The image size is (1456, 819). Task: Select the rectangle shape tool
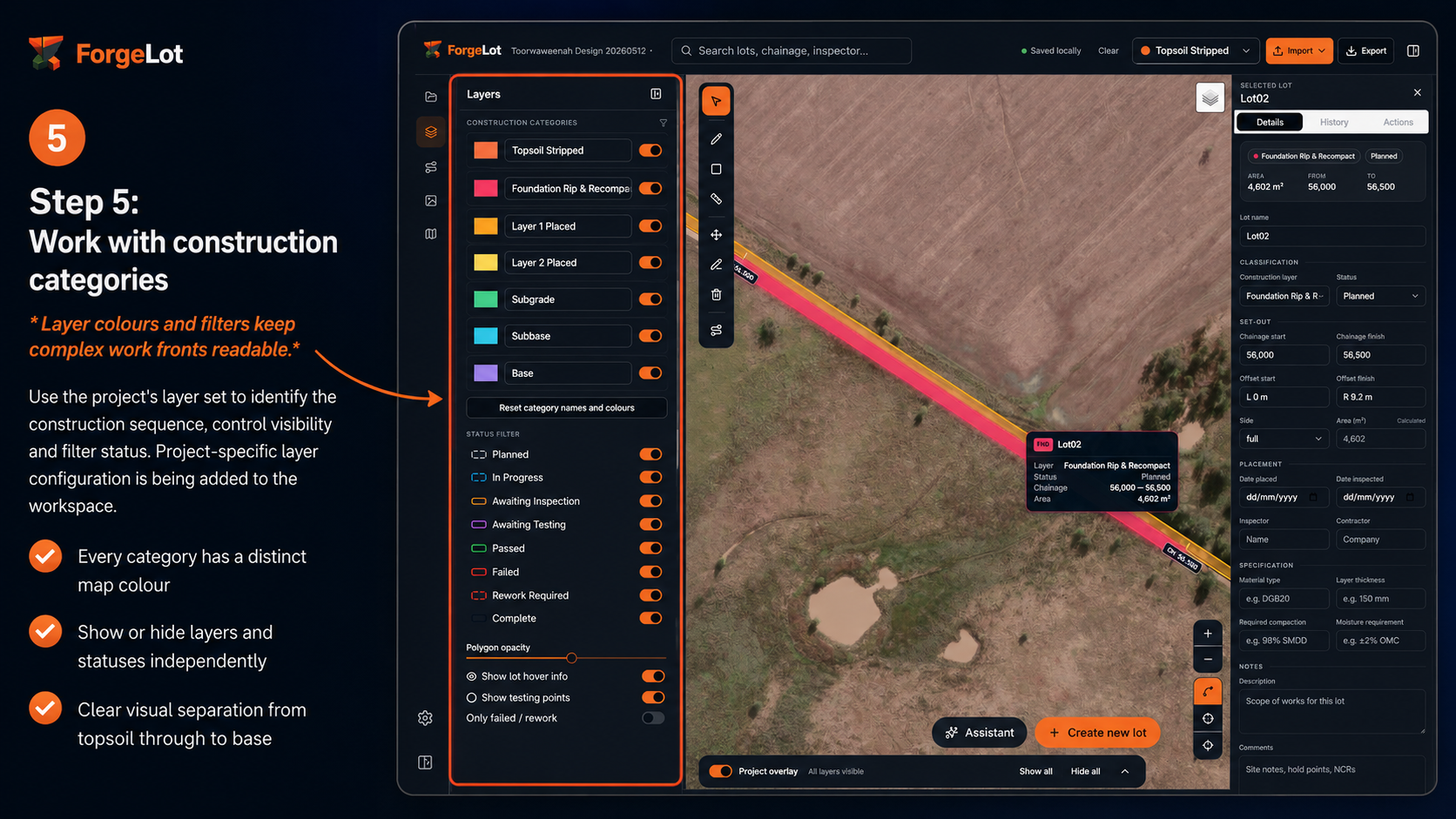716,169
